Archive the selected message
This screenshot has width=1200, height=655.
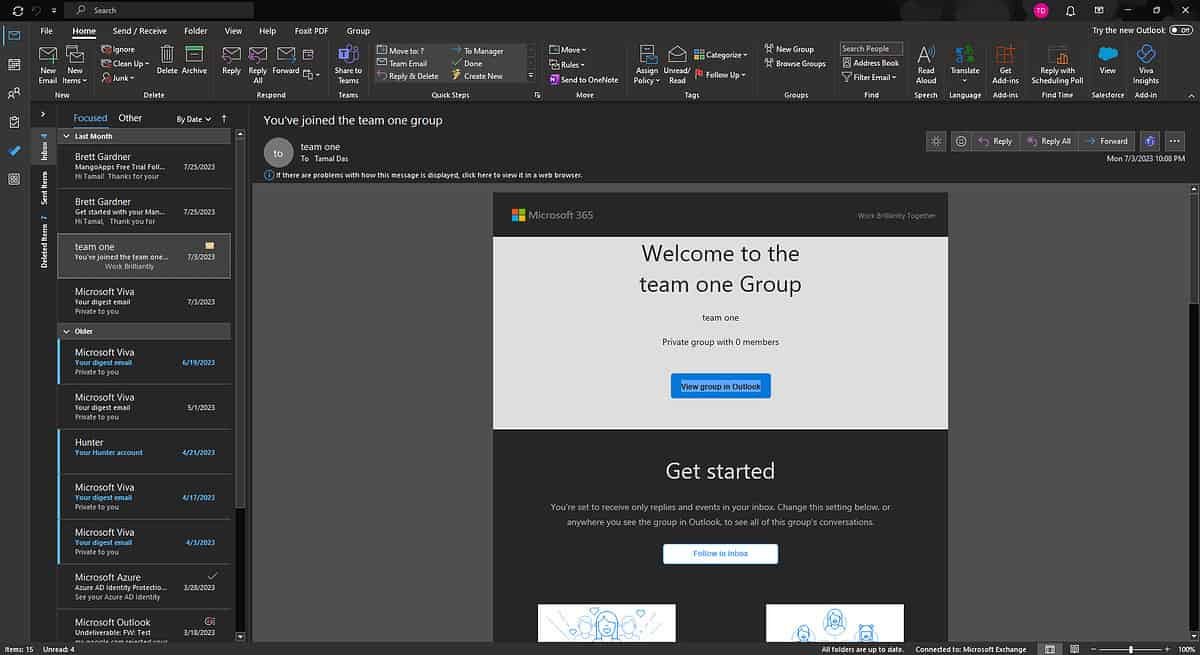point(194,59)
